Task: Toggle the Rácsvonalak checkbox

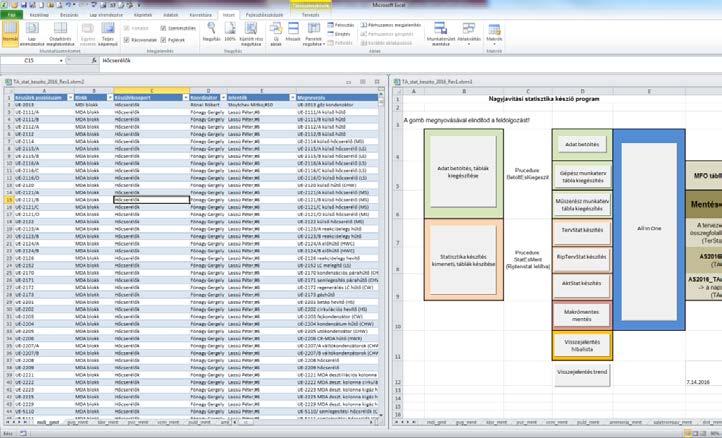Action: click(127, 40)
